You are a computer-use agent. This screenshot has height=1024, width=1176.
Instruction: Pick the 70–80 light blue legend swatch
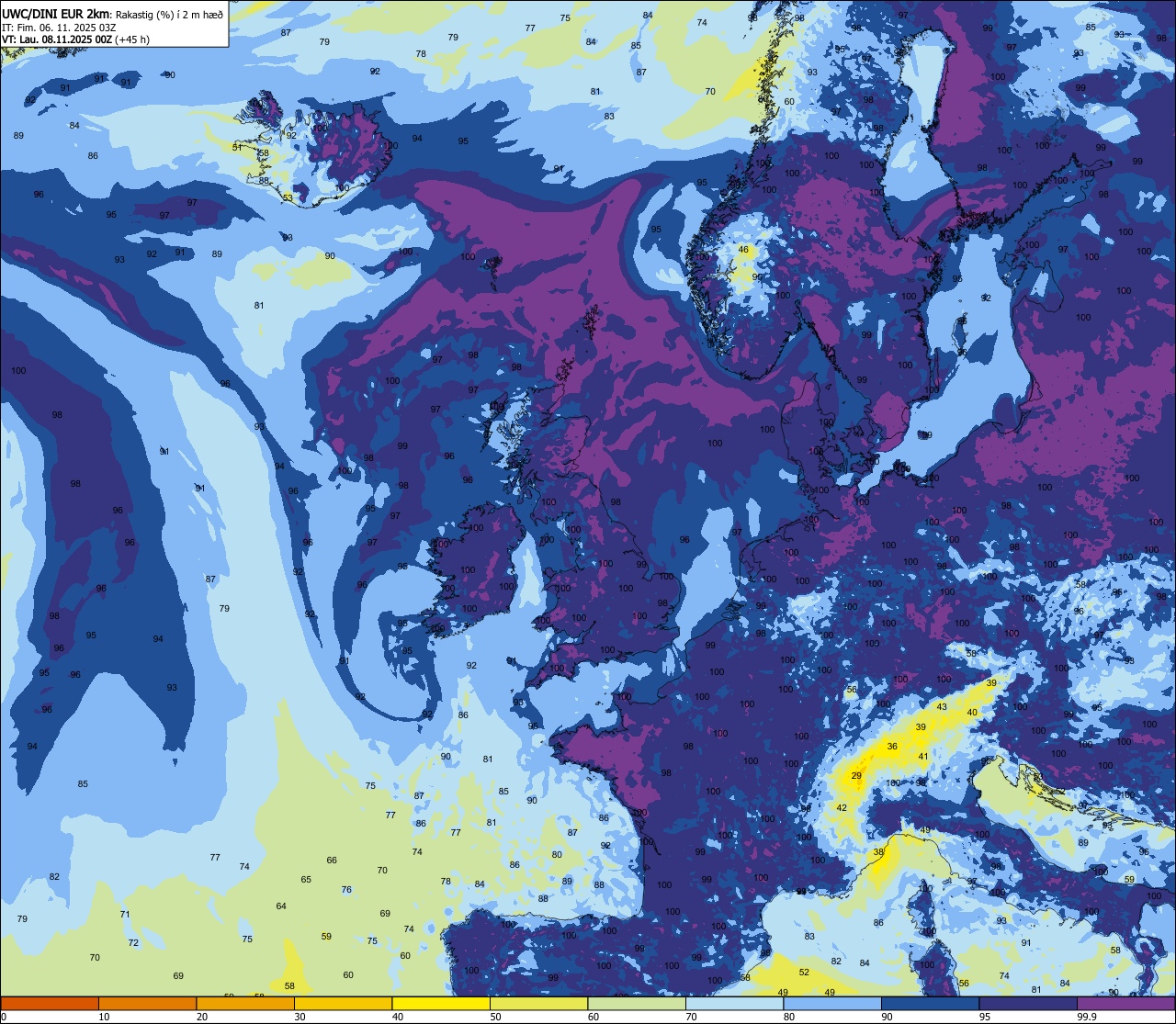coord(734,1003)
